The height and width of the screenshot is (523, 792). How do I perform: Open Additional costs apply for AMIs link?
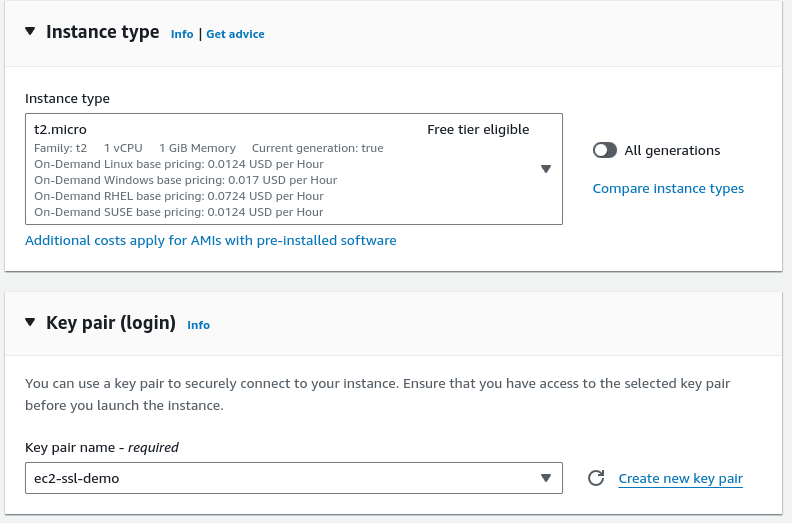(210, 240)
